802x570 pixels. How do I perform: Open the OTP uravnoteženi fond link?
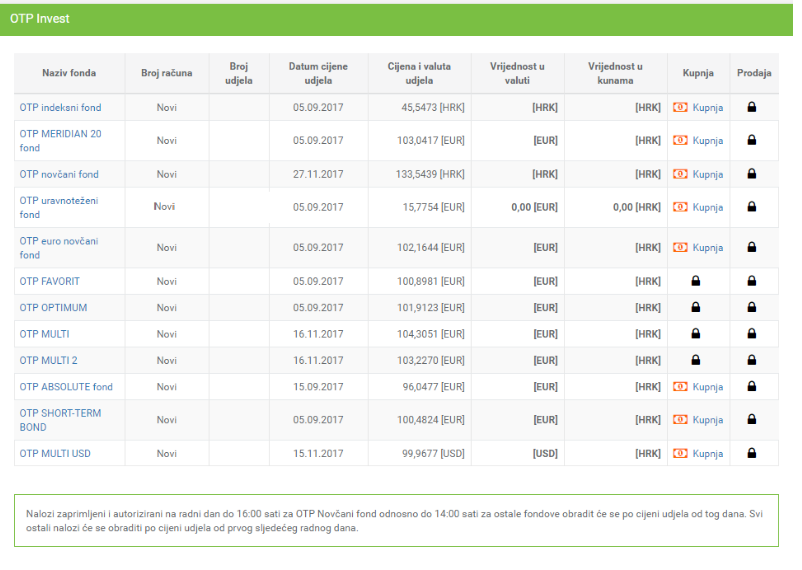tap(59, 208)
